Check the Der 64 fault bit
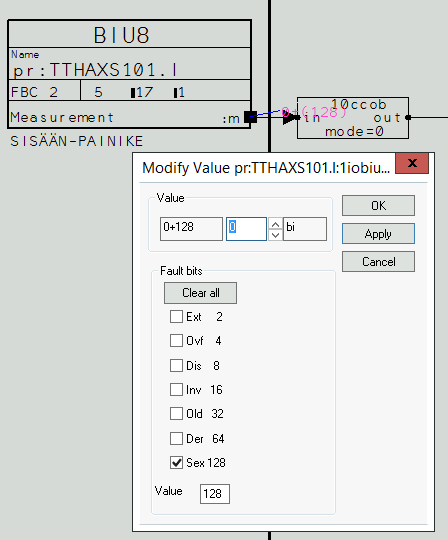The height and width of the screenshot is (540, 448). (176, 438)
